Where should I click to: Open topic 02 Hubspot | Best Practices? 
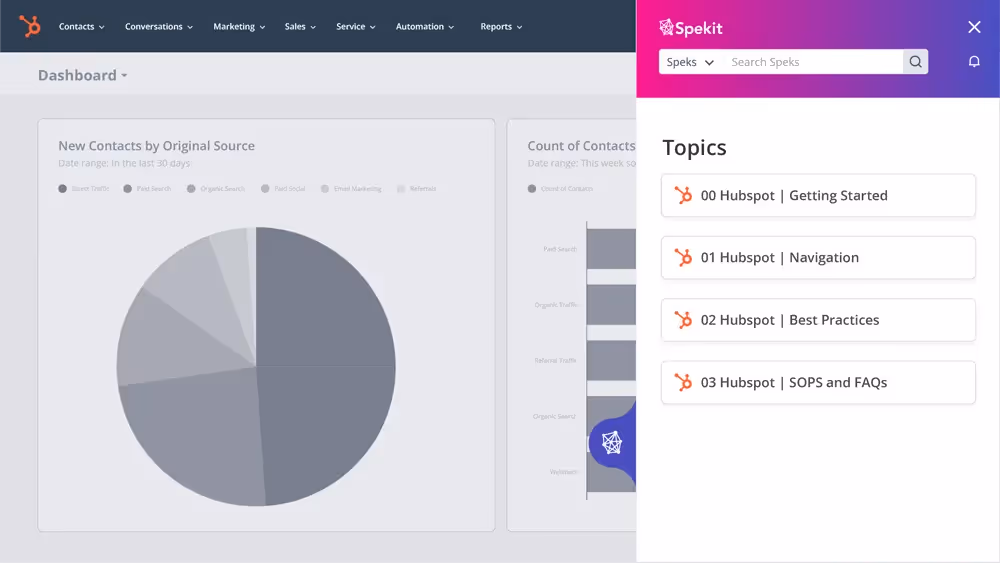click(x=818, y=320)
